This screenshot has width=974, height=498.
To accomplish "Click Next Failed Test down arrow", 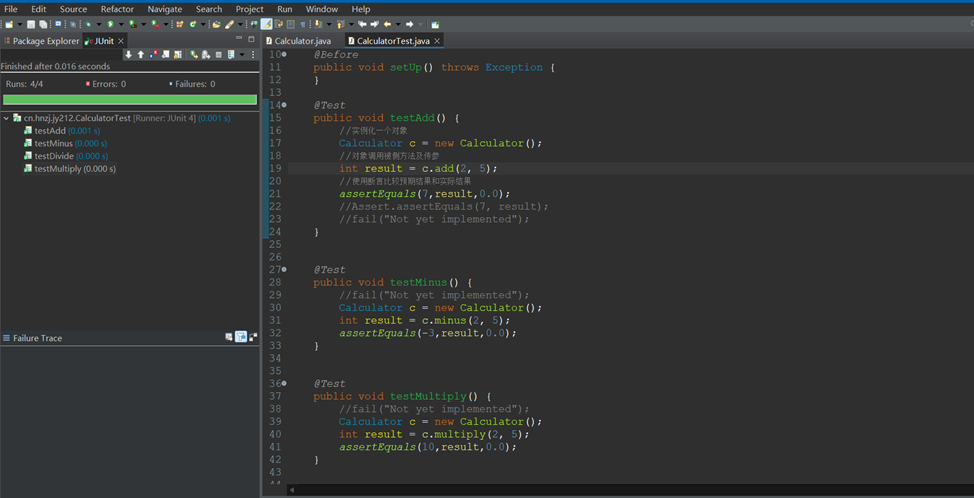I will tap(129, 54).
